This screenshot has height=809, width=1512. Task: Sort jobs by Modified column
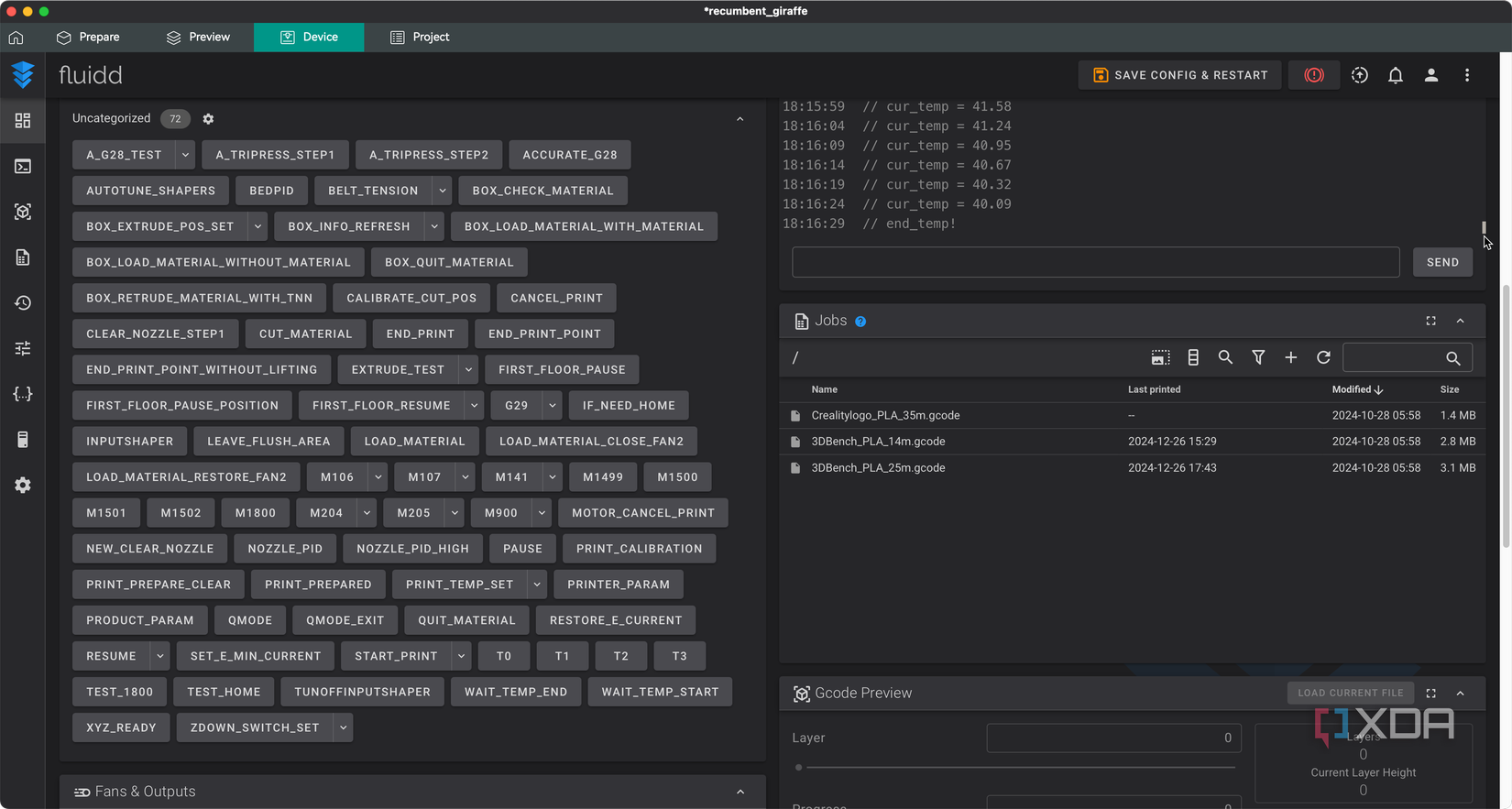[x=1357, y=389]
